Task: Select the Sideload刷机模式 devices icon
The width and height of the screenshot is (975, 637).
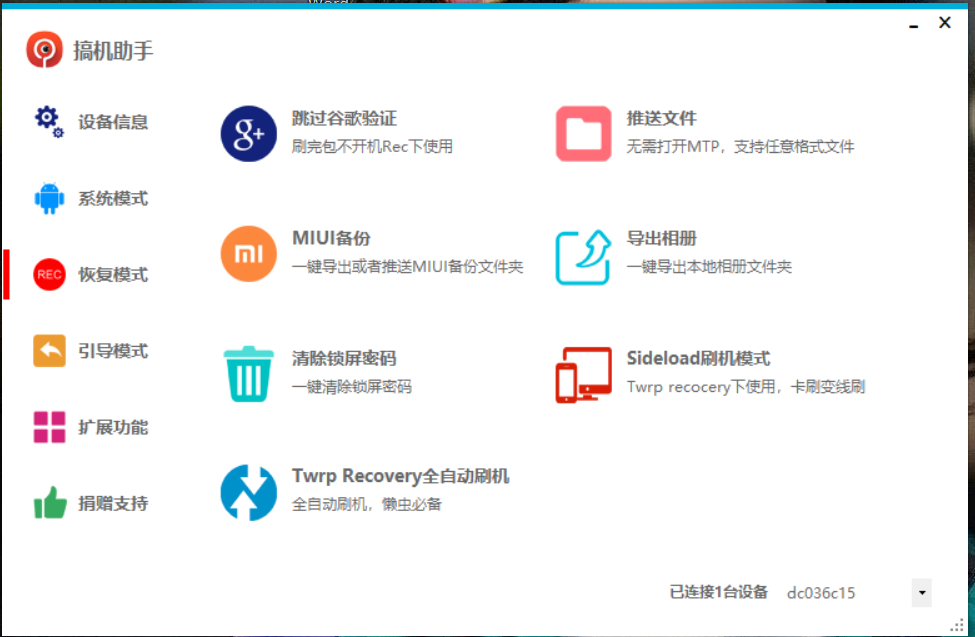Action: 585,373
